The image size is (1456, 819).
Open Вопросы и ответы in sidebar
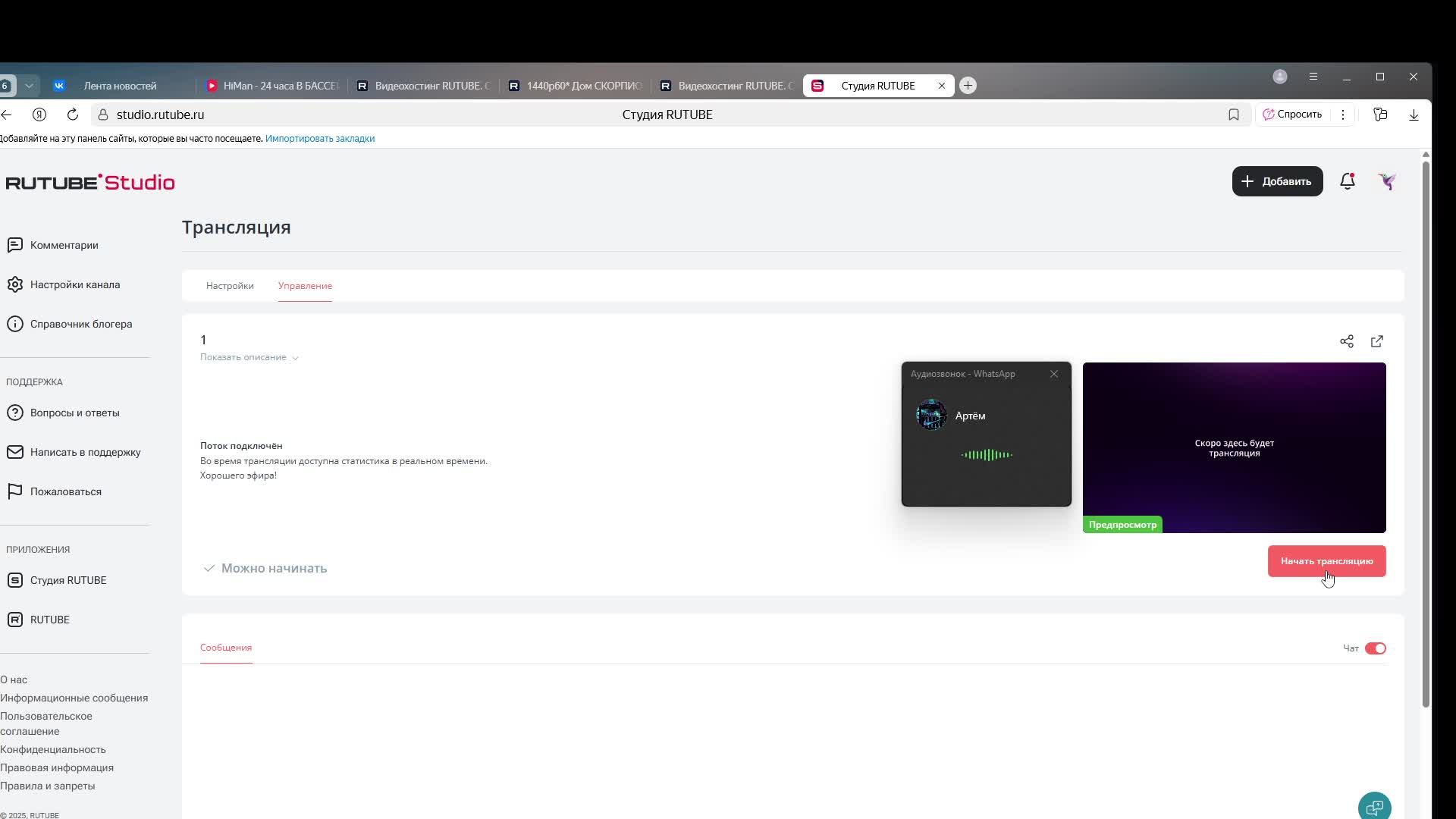64,413
